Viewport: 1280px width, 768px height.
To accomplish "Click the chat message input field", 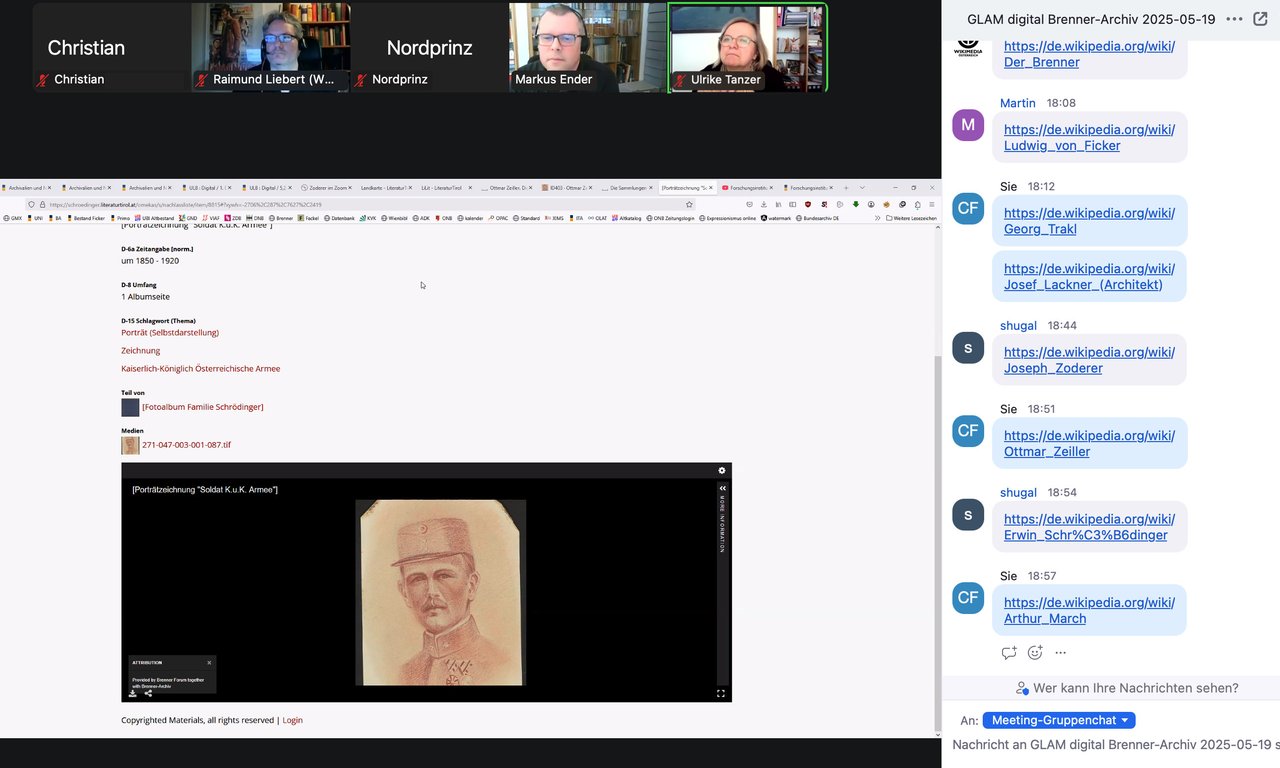I will point(1115,745).
